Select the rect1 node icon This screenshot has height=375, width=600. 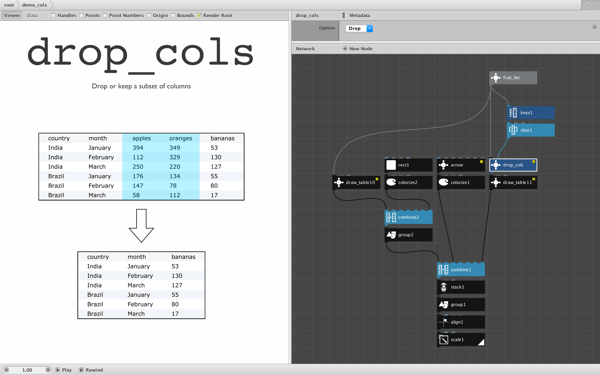click(x=391, y=165)
